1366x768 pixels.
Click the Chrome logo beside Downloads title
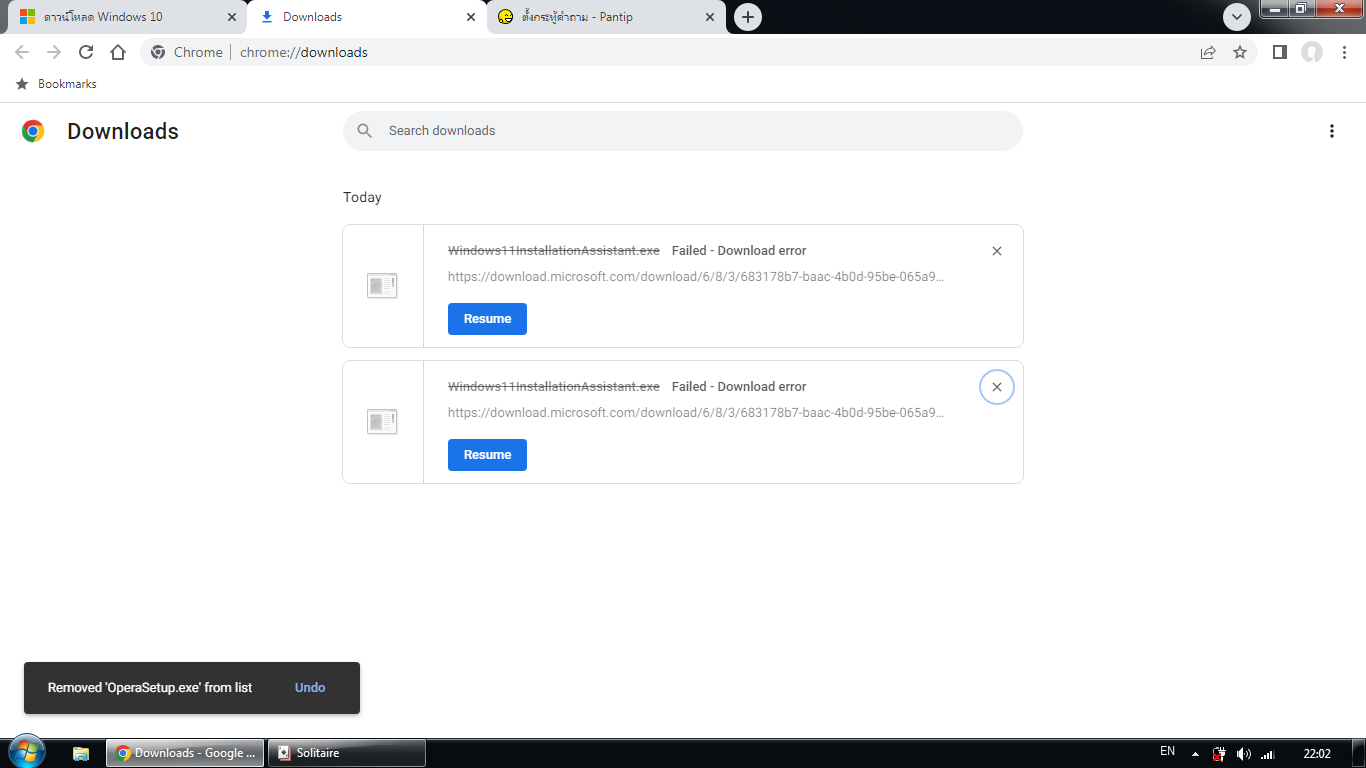pyautogui.click(x=33, y=131)
